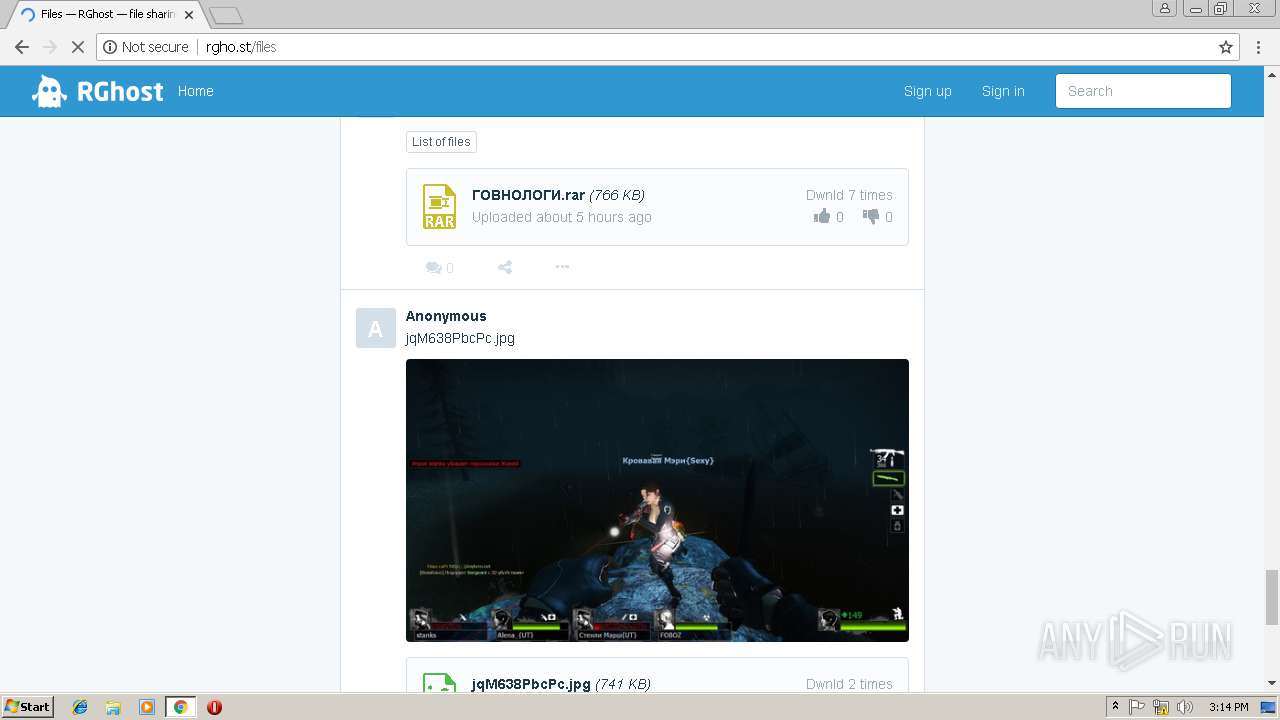Click the Chrome taskbar icon
This screenshot has height=720, width=1280.
(180, 707)
